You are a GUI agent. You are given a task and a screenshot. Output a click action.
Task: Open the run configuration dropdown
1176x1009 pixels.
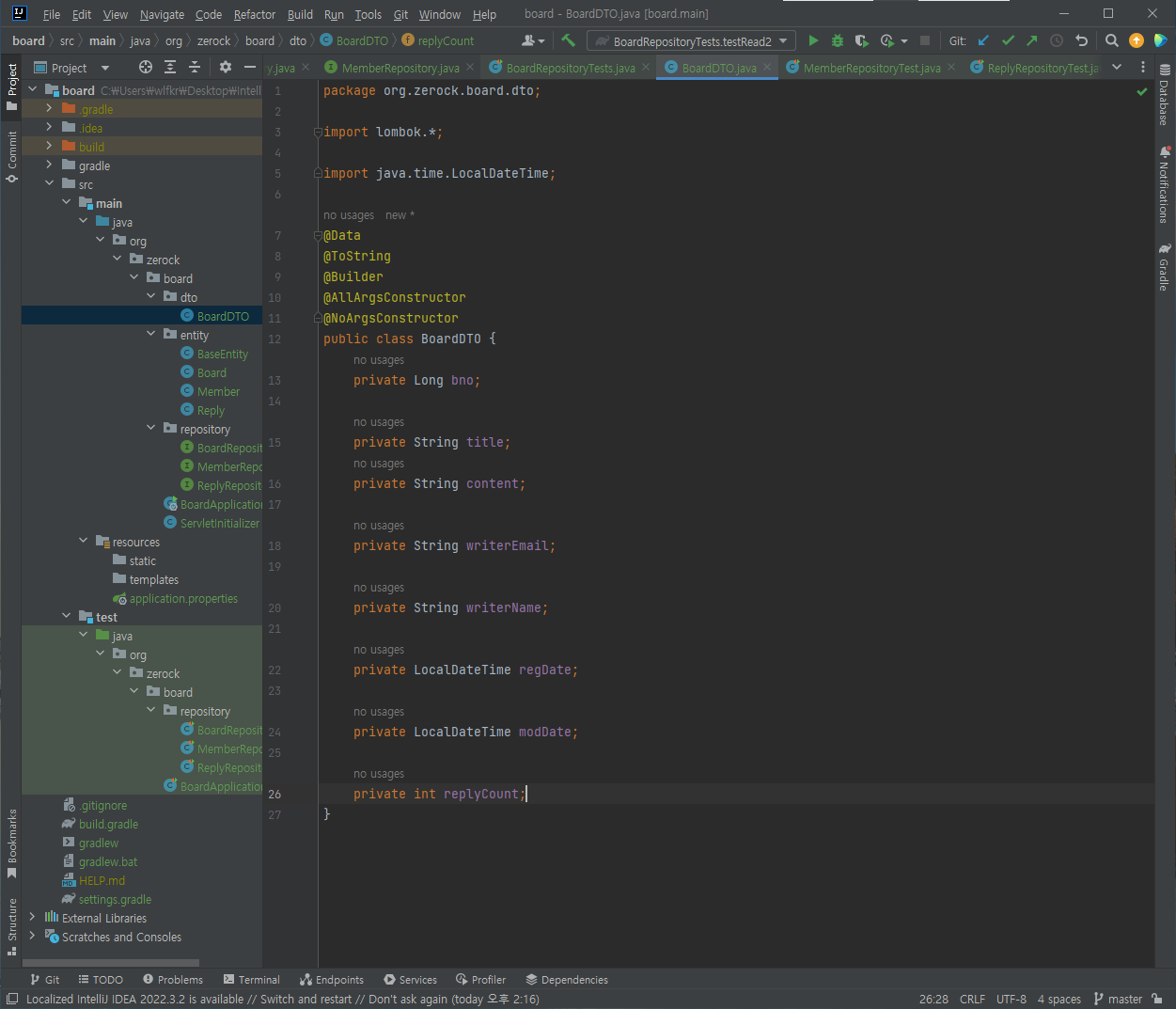pyautogui.click(x=691, y=40)
